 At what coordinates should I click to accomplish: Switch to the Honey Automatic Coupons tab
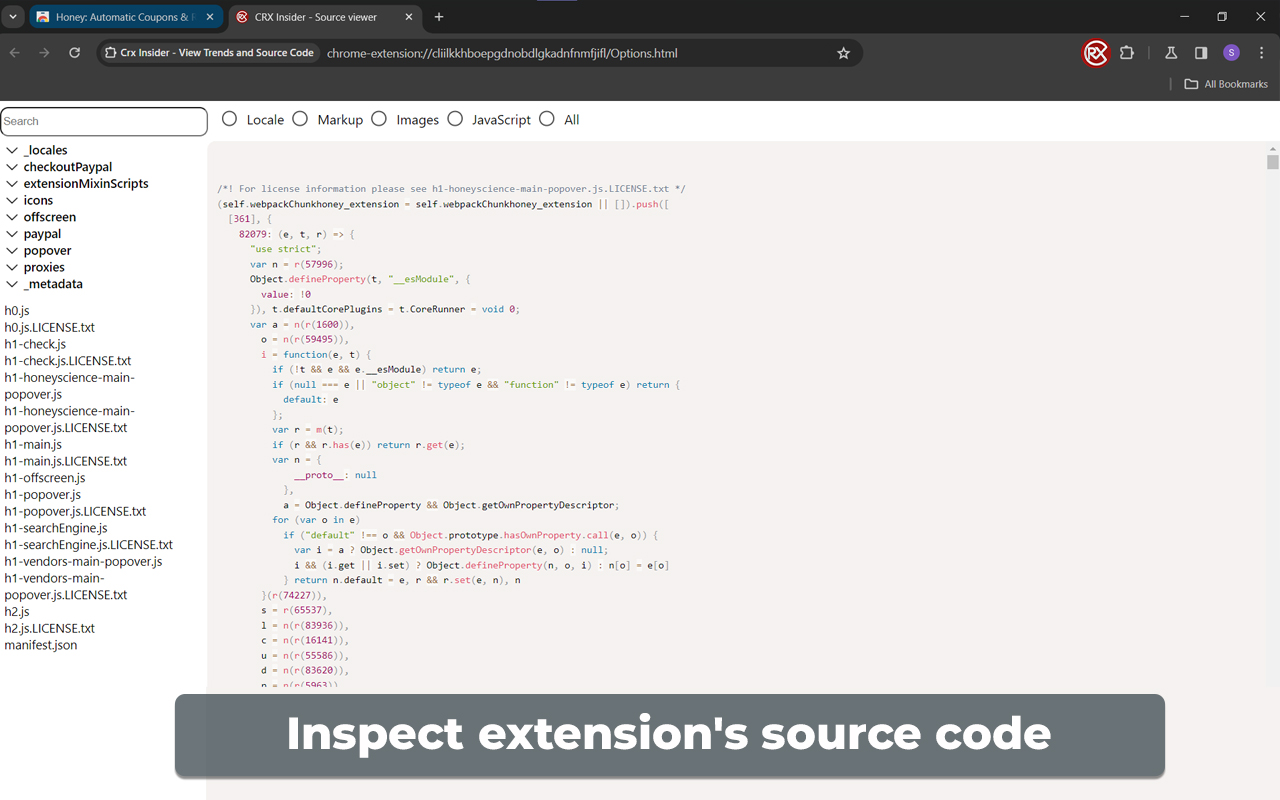point(126,17)
